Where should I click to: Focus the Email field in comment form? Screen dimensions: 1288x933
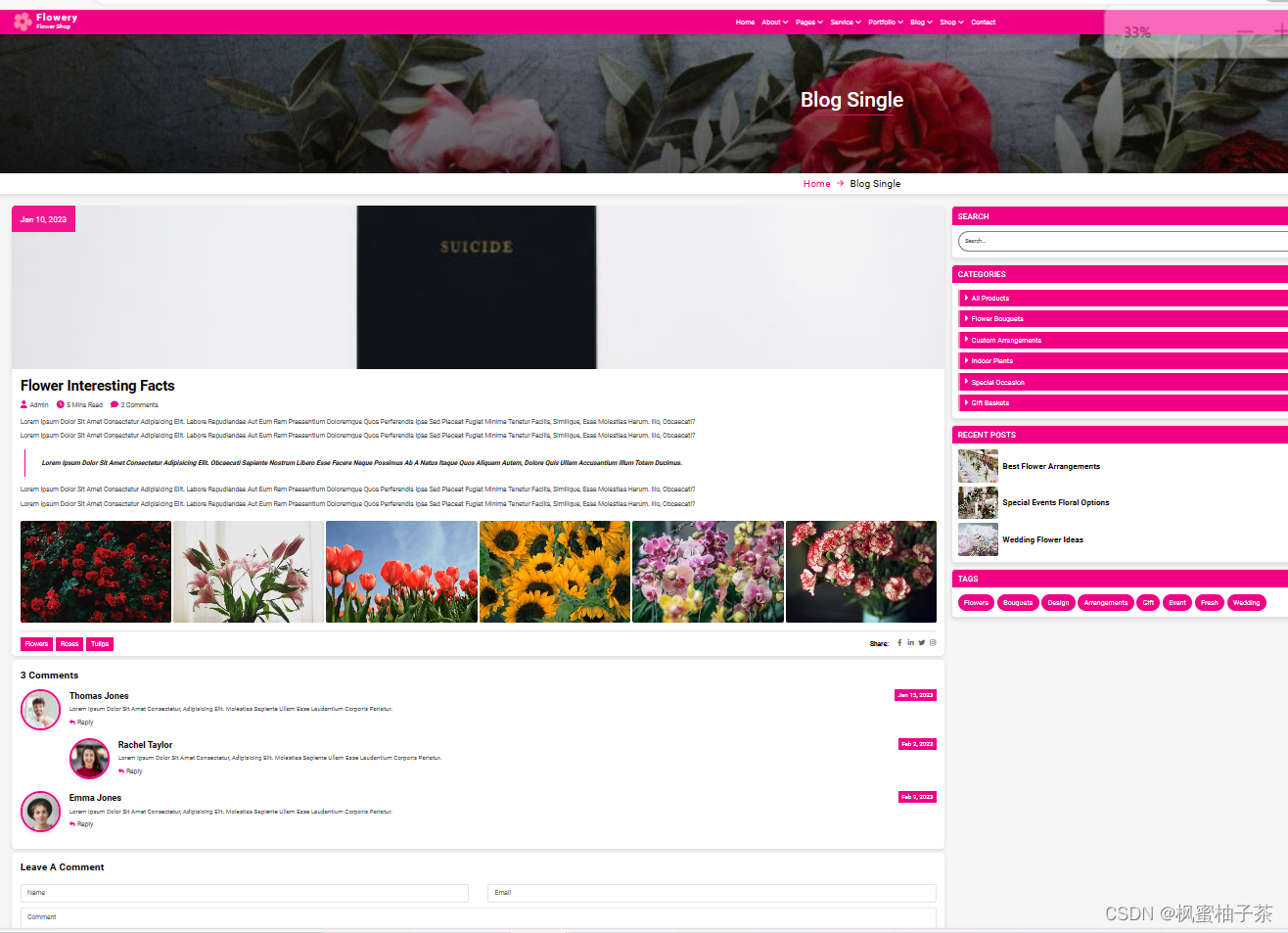coord(712,893)
